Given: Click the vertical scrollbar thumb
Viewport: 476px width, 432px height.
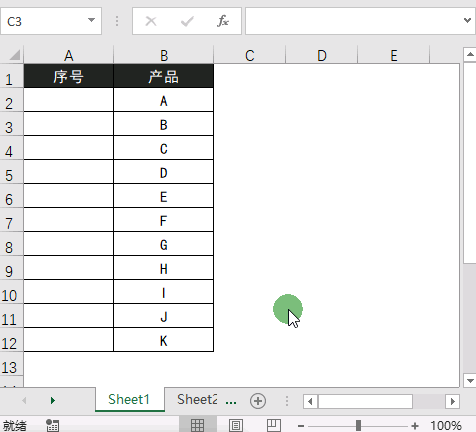Looking at the screenshot, I should click(470, 163).
